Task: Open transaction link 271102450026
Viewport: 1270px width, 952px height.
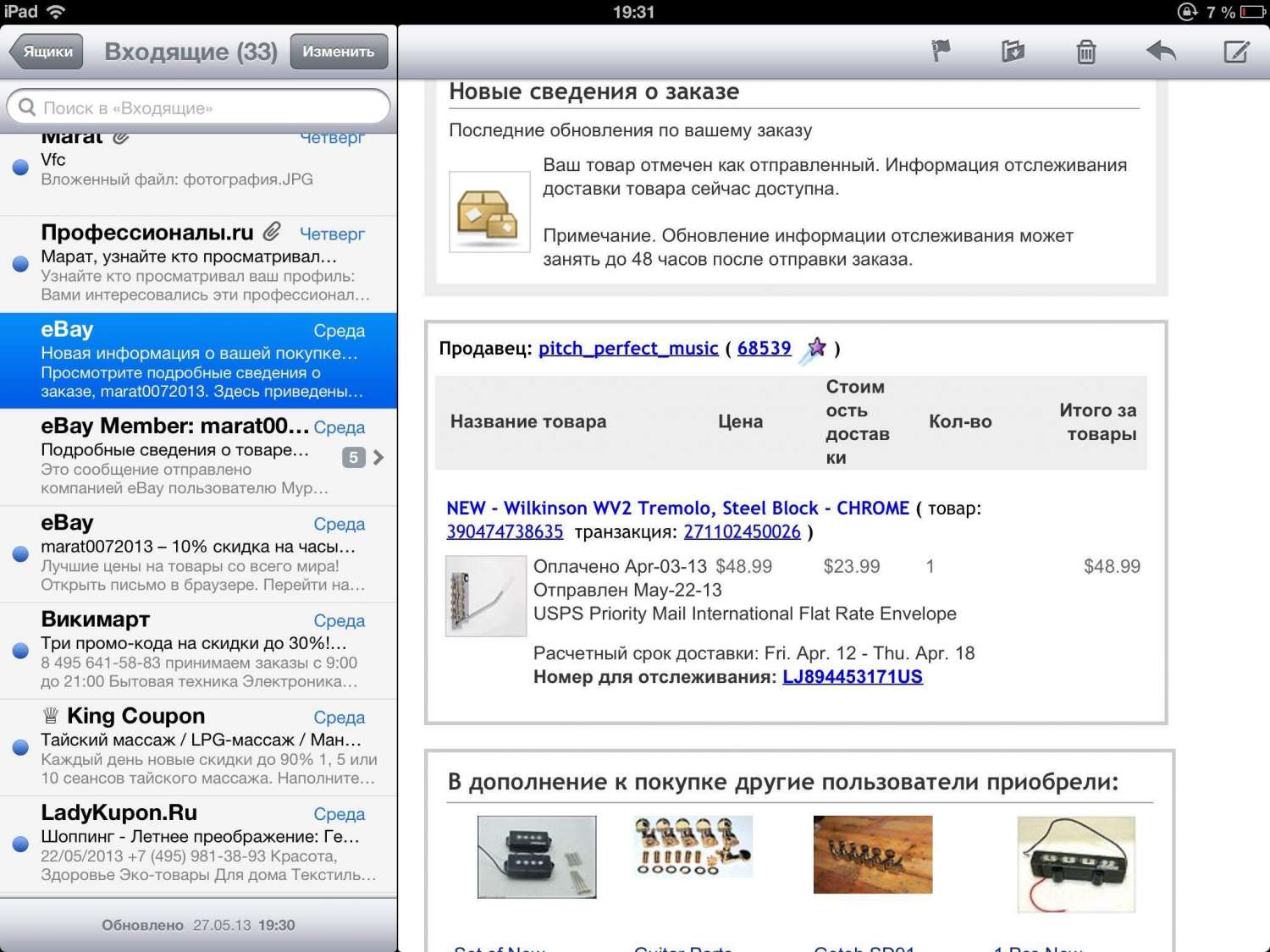Action: (742, 531)
